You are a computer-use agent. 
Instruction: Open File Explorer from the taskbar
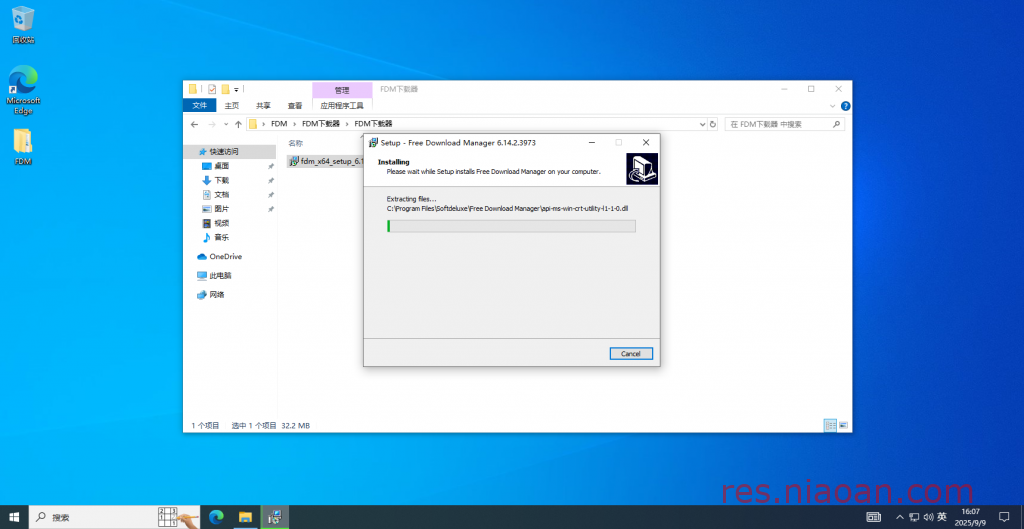click(245, 517)
